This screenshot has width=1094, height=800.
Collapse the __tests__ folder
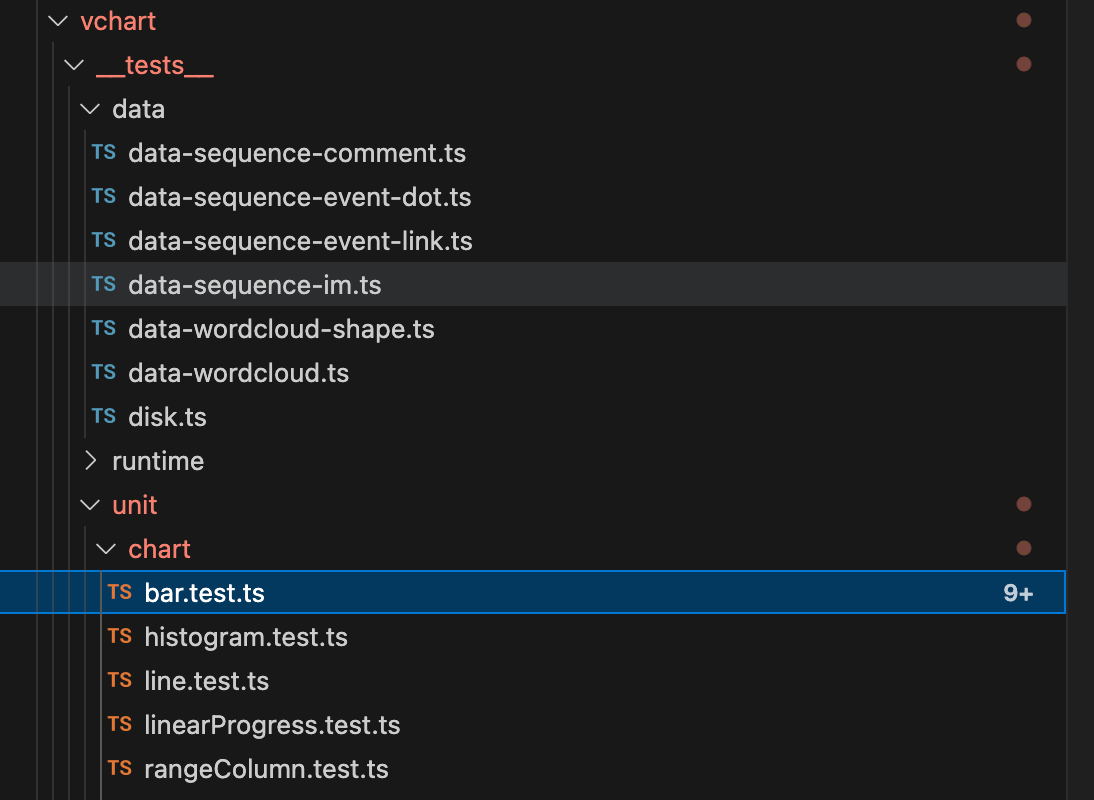tap(74, 66)
